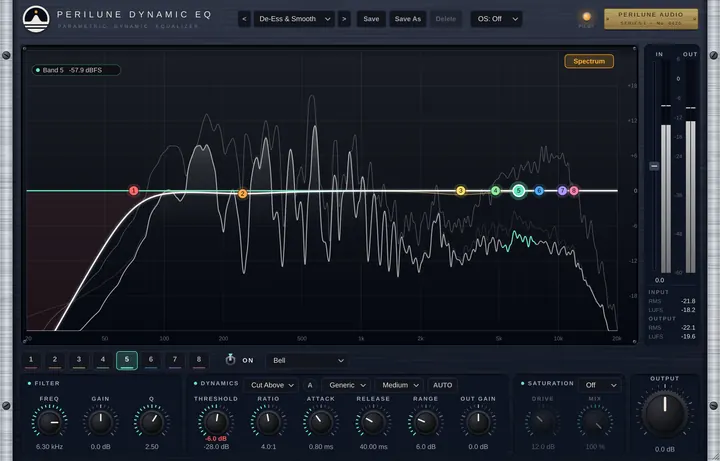Click the filter GAIN knob
This screenshot has height=461, width=720.
click(x=101, y=422)
